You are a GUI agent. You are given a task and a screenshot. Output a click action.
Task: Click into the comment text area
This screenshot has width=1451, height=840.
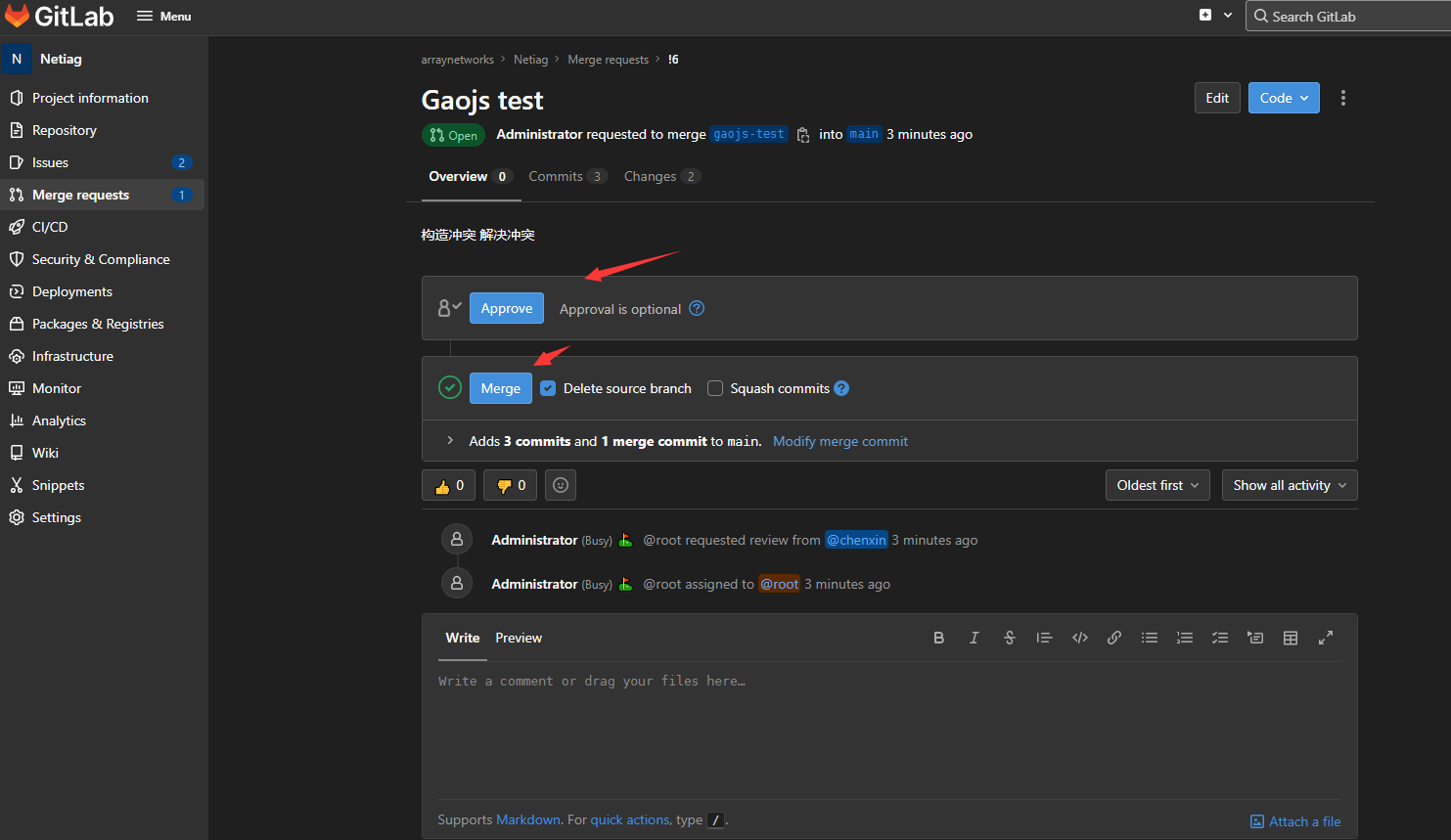pyautogui.click(x=889, y=729)
